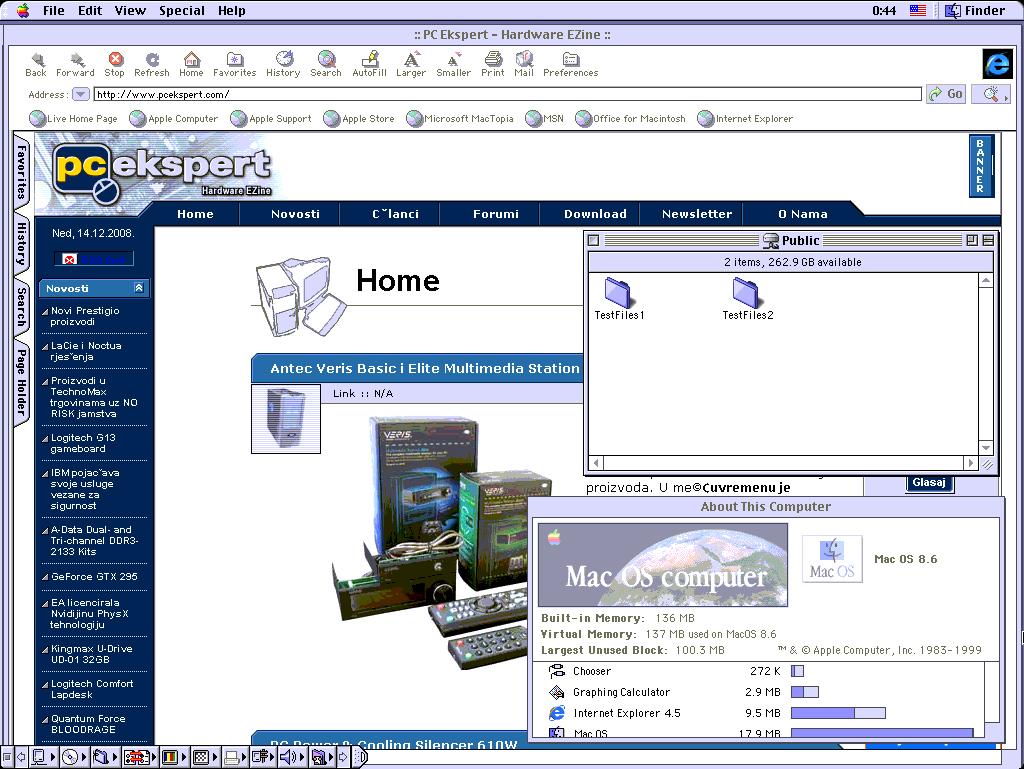This screenshot has height=769, width=1024.
Task: Click the small Antec case thumbnail
Action: 286,418
